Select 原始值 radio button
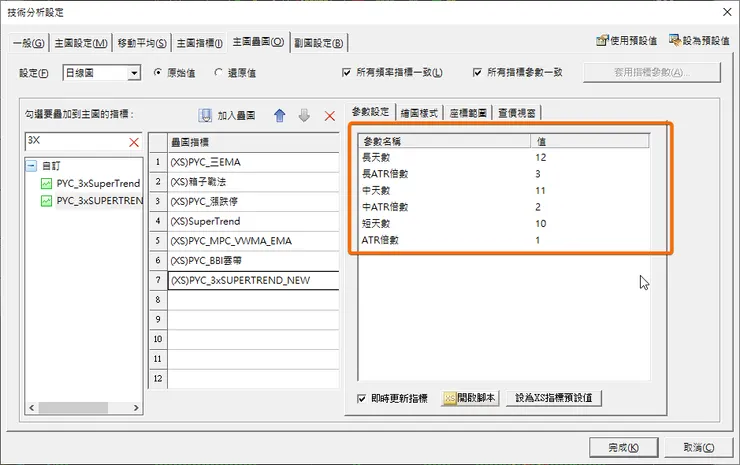This screenshot has width=740, height=465. 158,73
